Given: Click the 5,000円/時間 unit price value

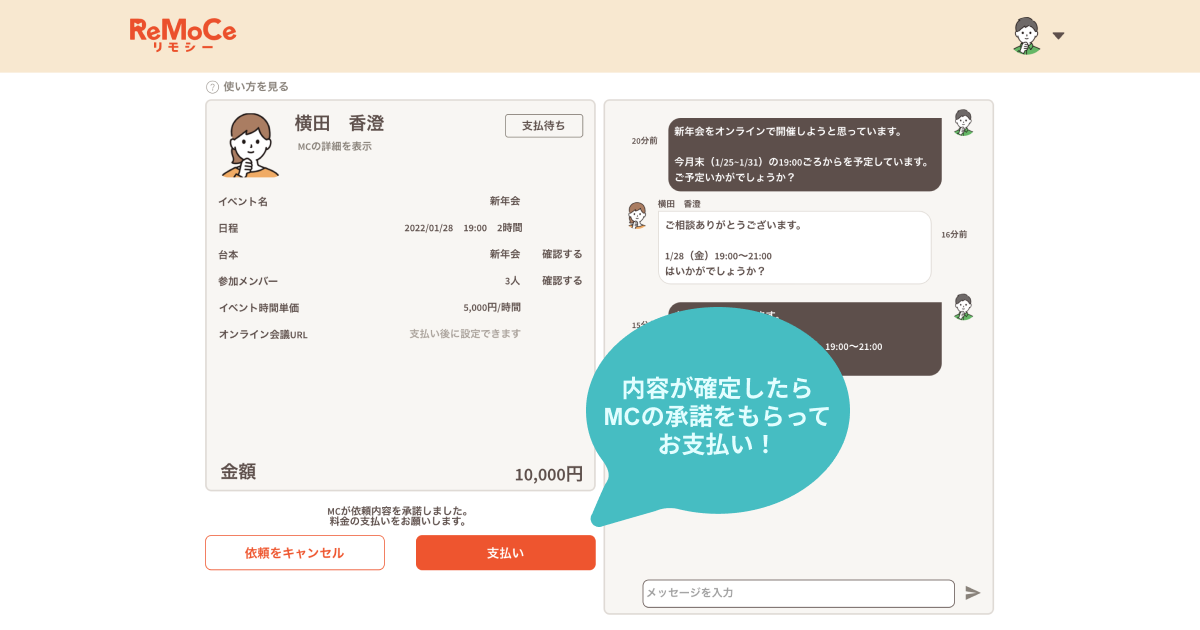Looking at the screenshot, I should (492, 308).
